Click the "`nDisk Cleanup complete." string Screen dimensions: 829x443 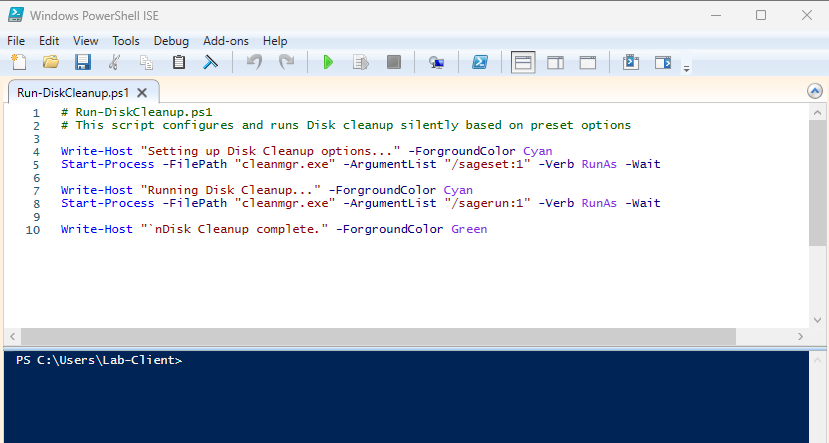(x=234, y=229)
